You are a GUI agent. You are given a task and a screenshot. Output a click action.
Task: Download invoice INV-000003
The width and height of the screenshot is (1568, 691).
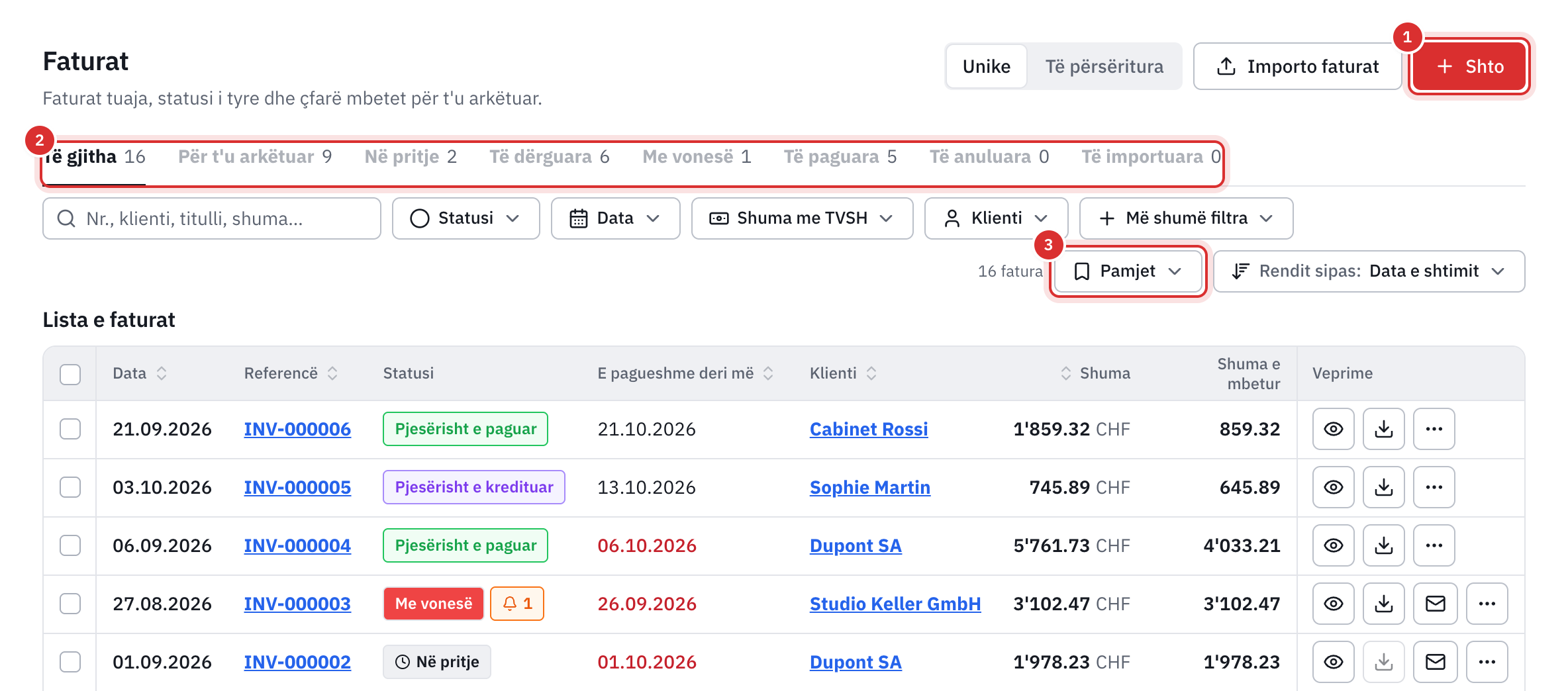tap(1383, 604)
